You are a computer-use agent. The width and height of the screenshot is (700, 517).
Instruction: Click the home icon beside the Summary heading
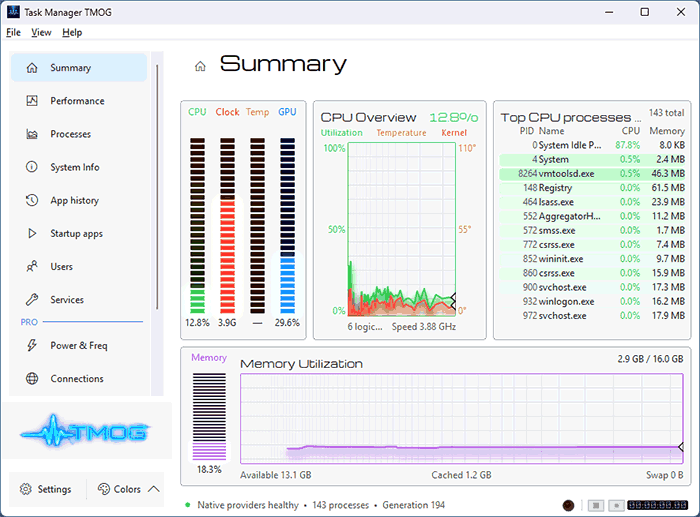pyautogui.click(x=200, y=67)
